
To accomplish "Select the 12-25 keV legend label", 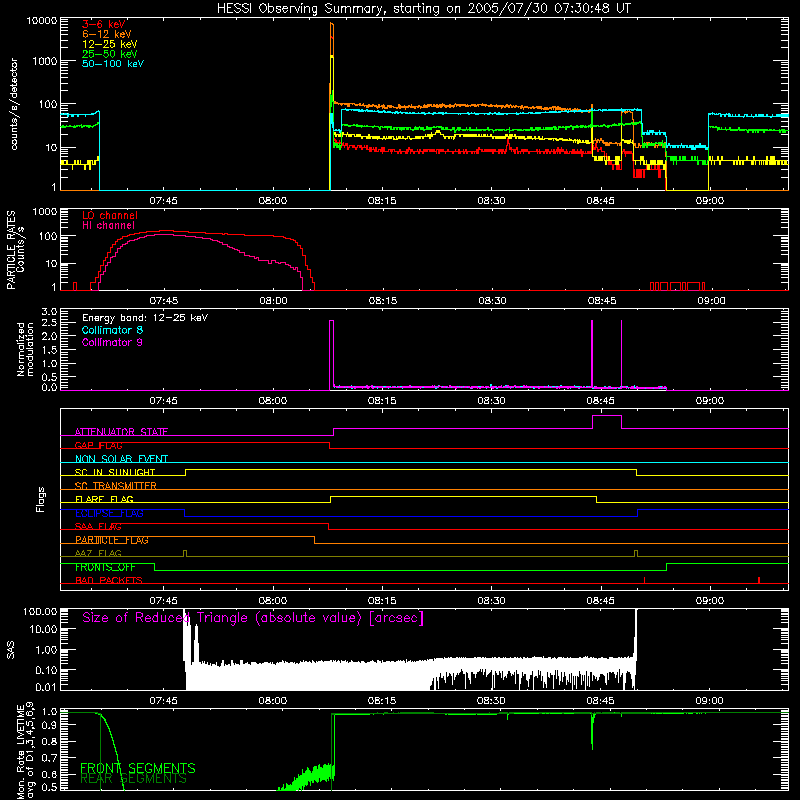I will click(x=110, y=44).
